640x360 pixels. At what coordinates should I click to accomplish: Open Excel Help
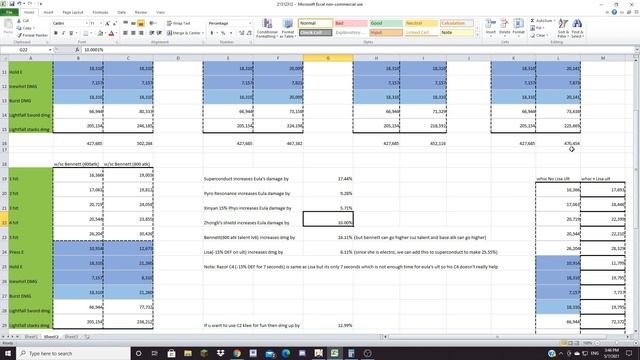click(x=614, y=12)
